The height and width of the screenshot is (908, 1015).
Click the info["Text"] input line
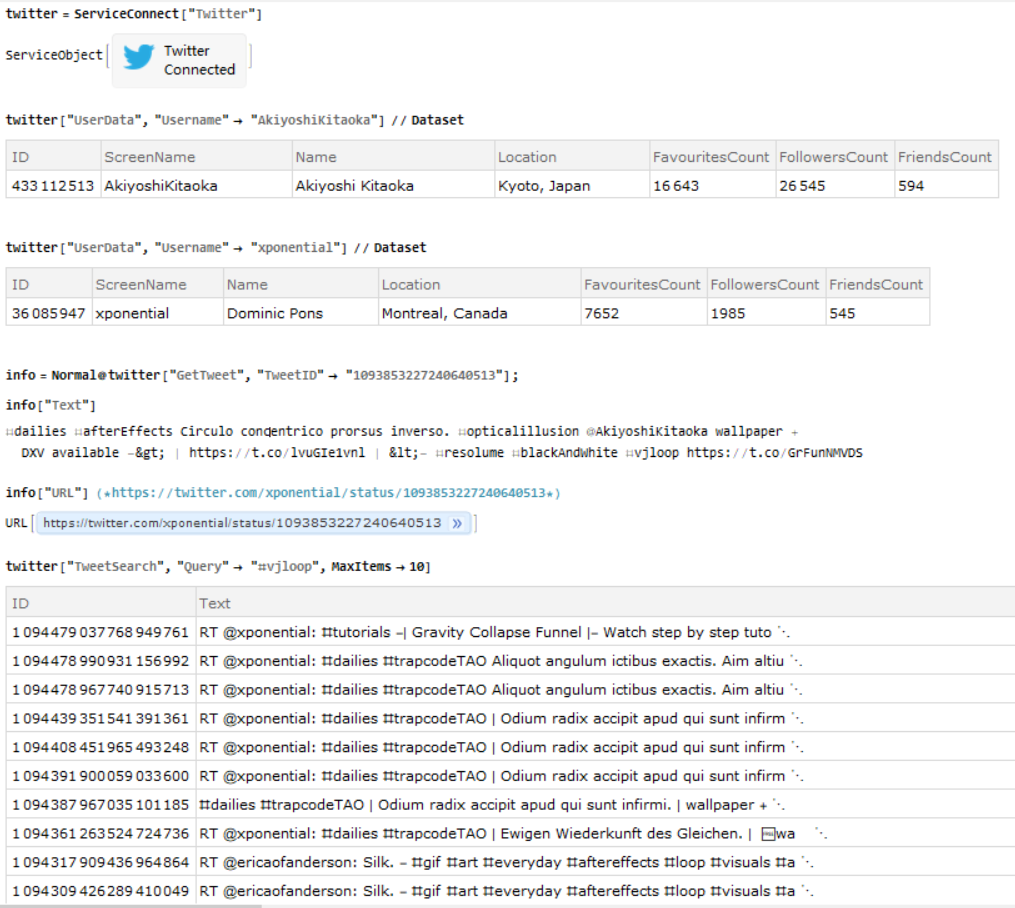point(50,405)
